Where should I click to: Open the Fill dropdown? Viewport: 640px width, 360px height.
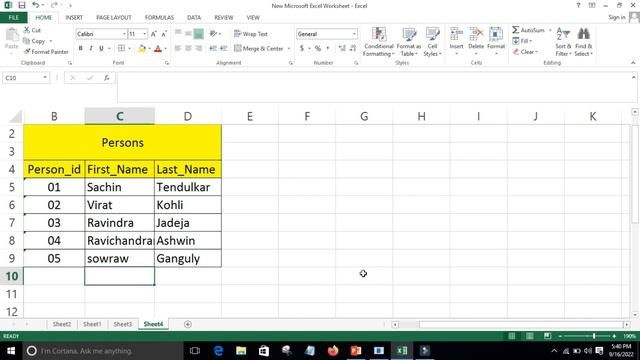522,41
